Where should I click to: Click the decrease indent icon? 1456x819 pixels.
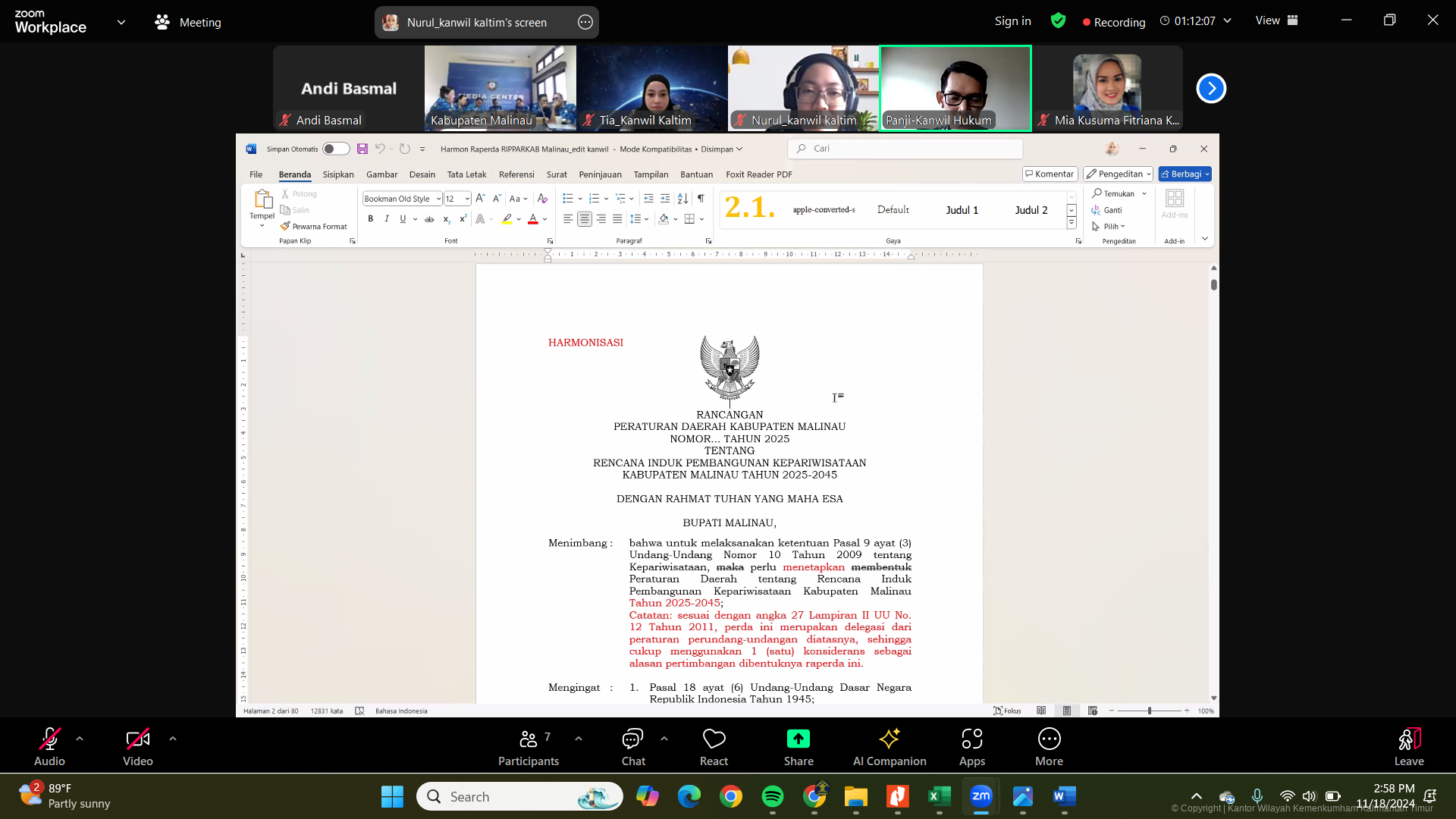[x=648, y=199]
